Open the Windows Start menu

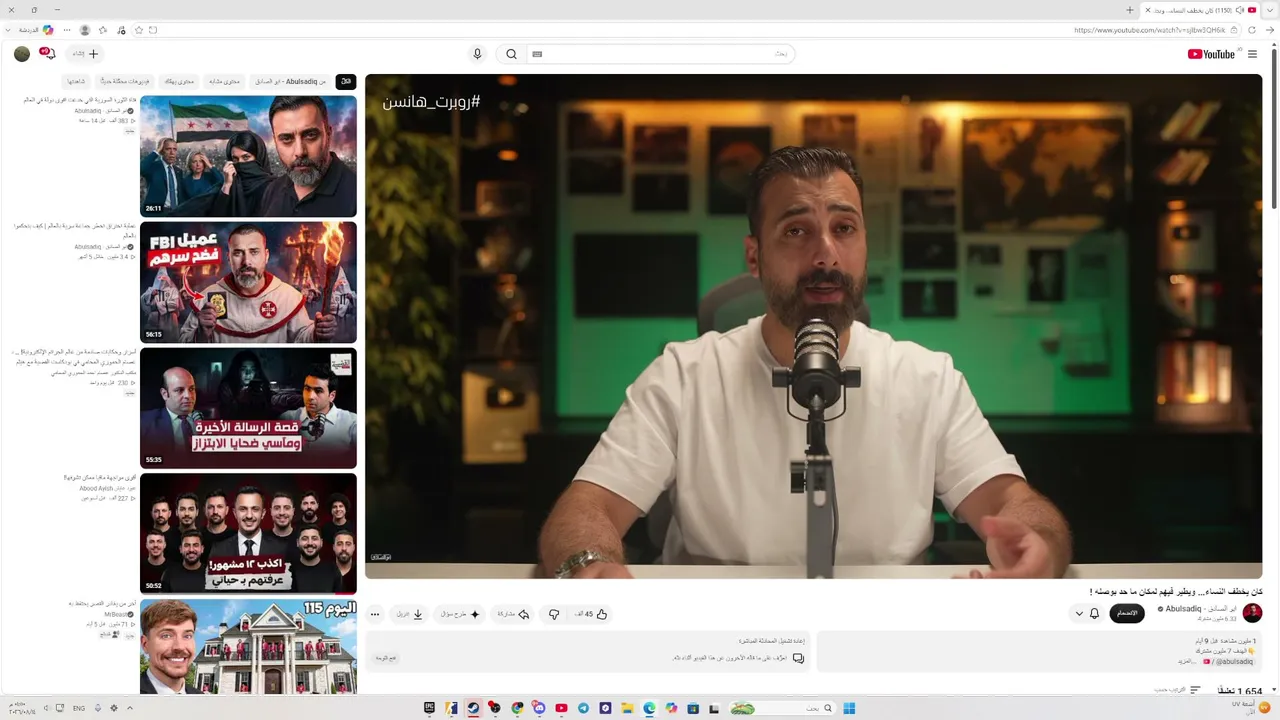point(849,708)
